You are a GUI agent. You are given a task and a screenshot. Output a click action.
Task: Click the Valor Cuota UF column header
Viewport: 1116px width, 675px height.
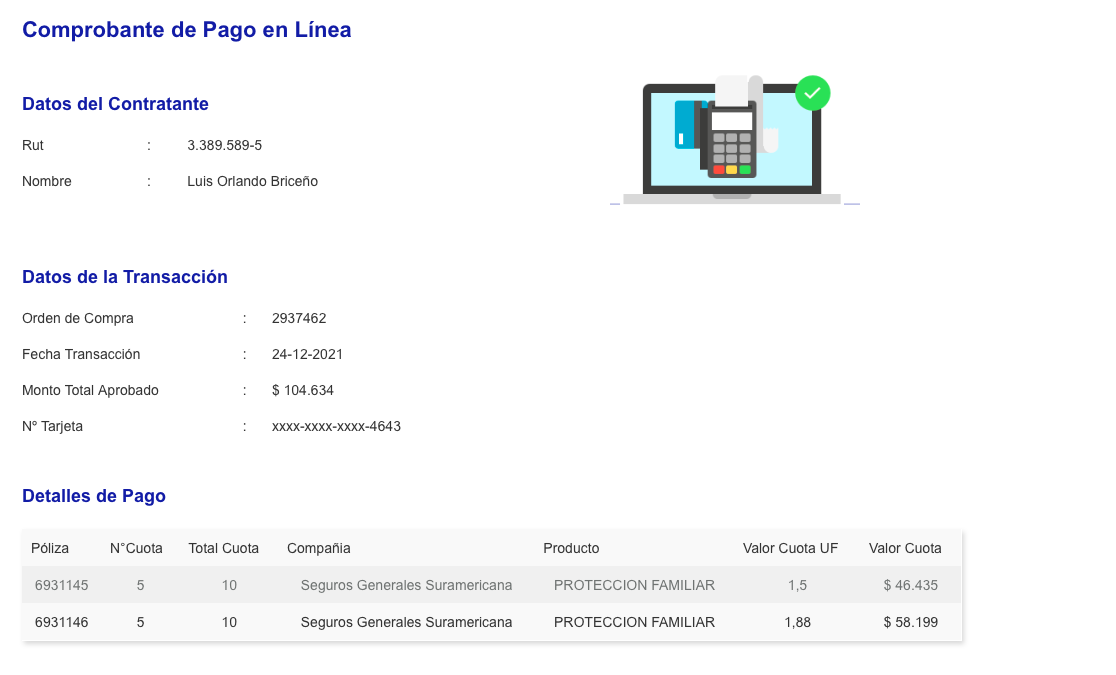[x=790, y=548]
